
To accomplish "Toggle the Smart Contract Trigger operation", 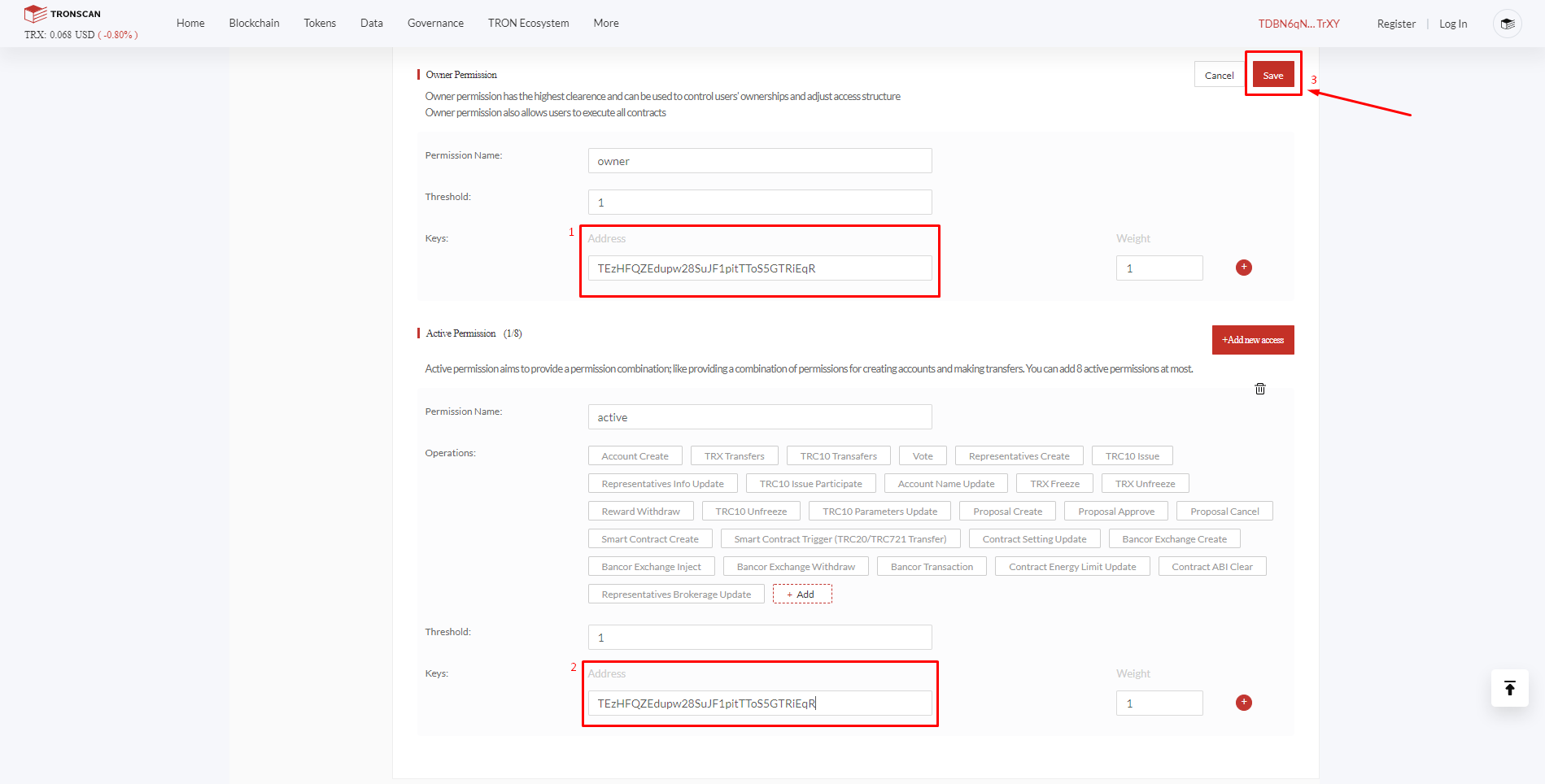I will [840, 539].
